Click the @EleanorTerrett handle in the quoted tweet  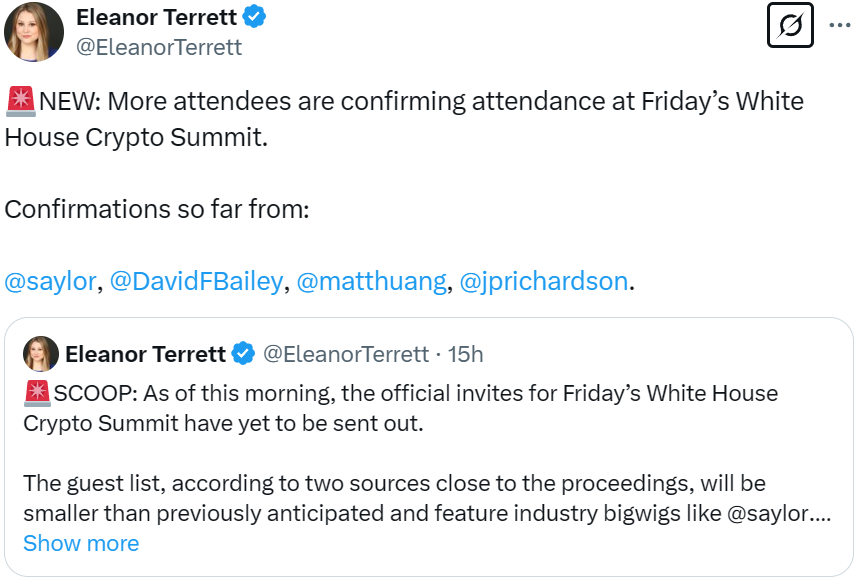click(x=346, y=354)
